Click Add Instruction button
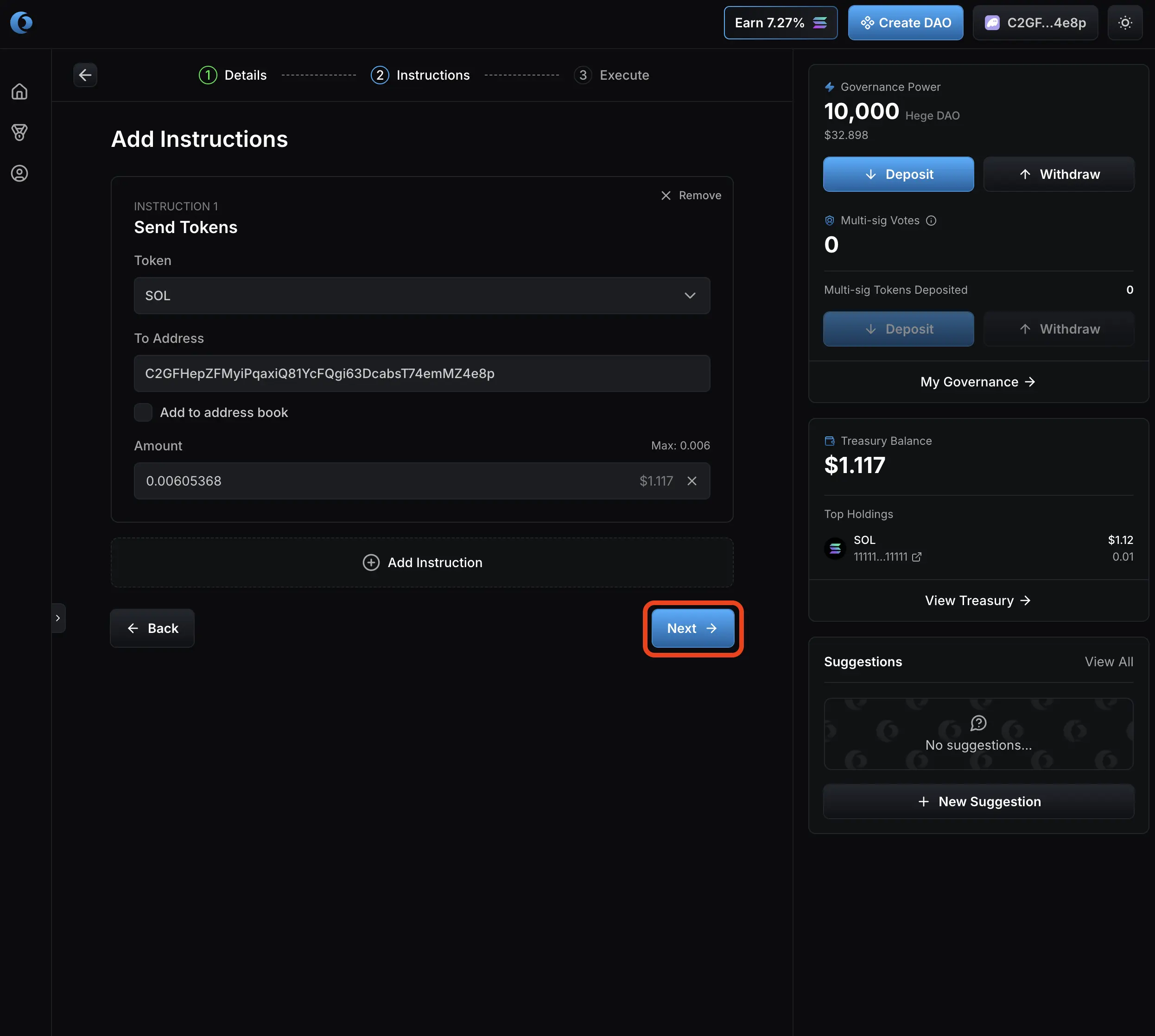 (x=422, y=562)
